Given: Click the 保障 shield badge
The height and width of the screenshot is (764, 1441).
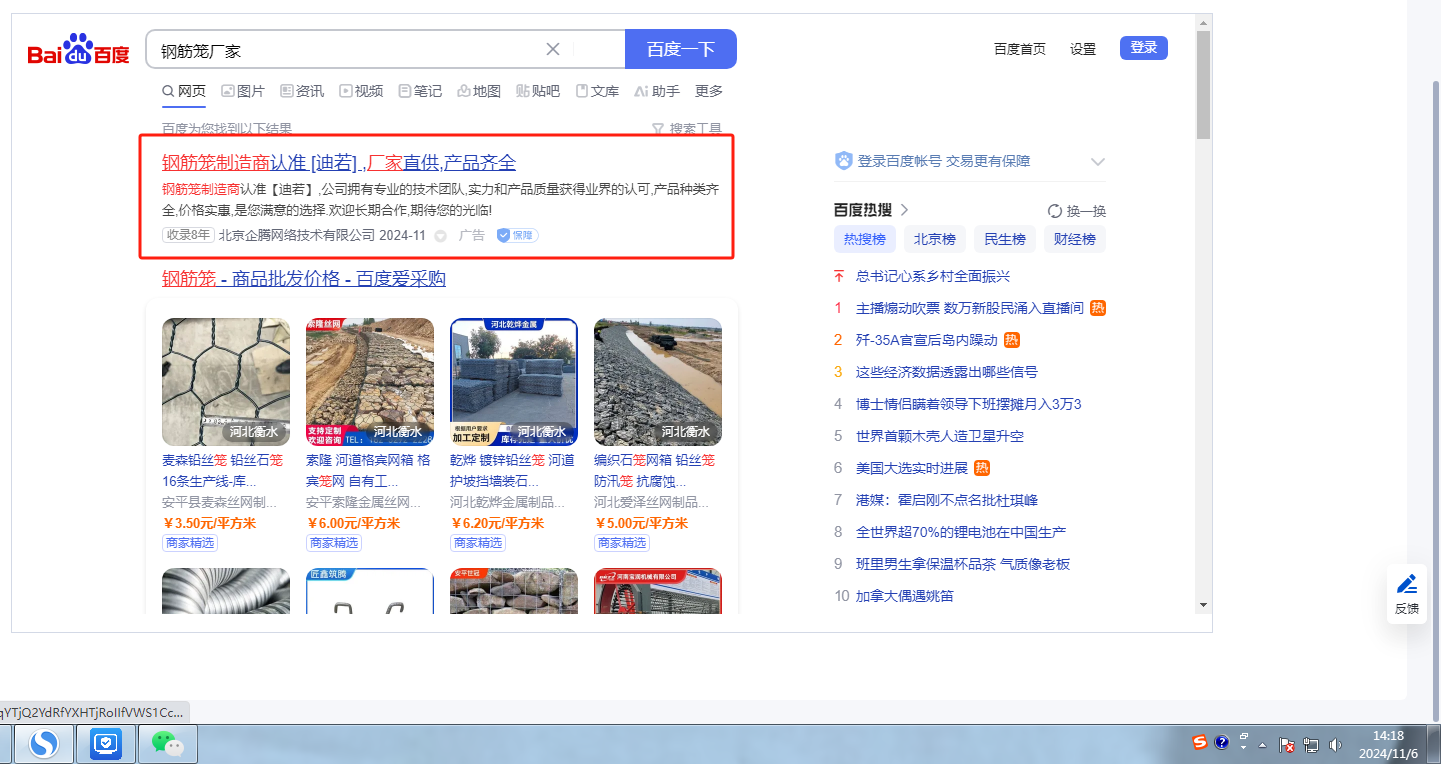Looking at the screenshot, I should tap(517, 235).
